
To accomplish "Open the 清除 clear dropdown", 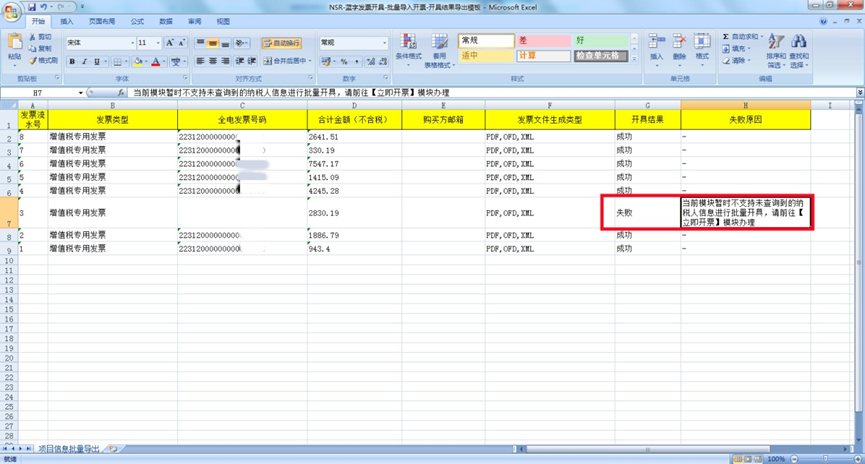I will tap(737, 61).
